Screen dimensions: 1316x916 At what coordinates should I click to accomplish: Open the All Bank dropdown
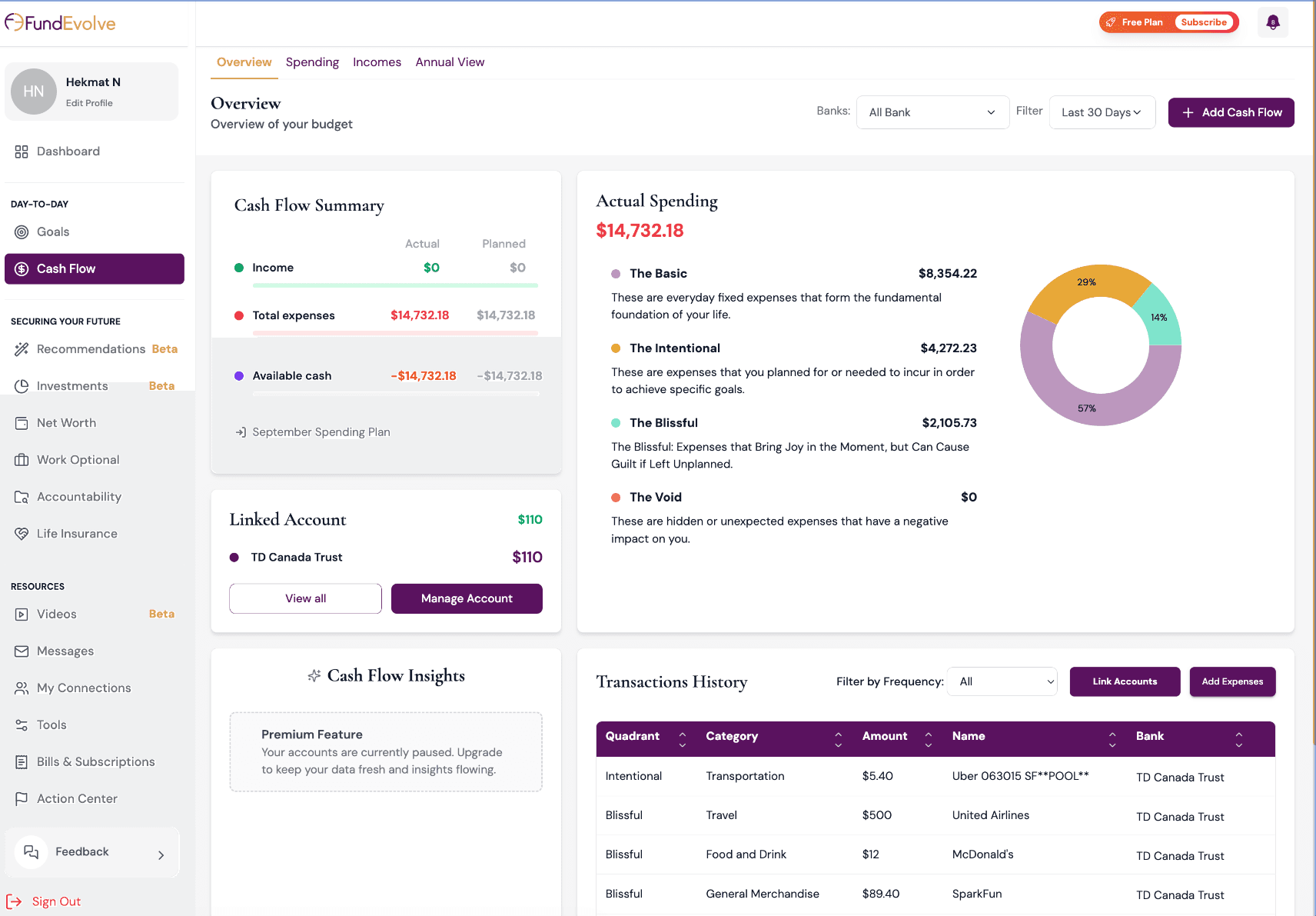tap(932, 112)
